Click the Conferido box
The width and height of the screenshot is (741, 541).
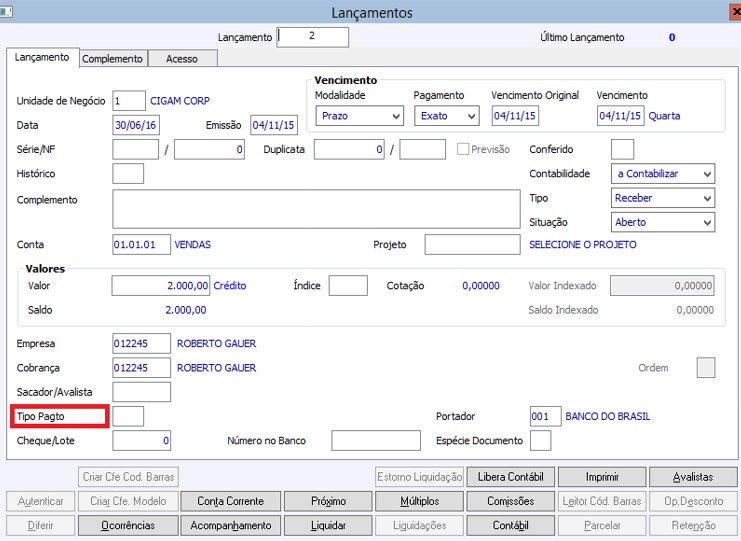pos(622,149)
